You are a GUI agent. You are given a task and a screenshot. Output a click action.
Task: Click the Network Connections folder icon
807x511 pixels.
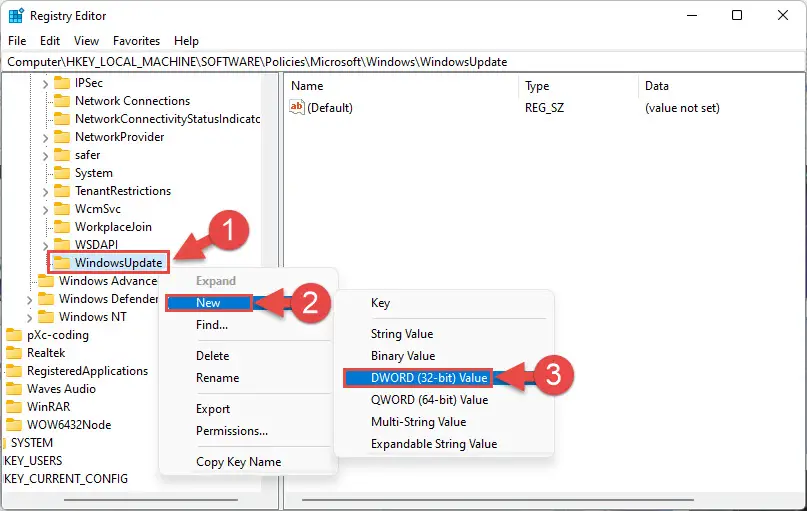click(x=62, y=101)
